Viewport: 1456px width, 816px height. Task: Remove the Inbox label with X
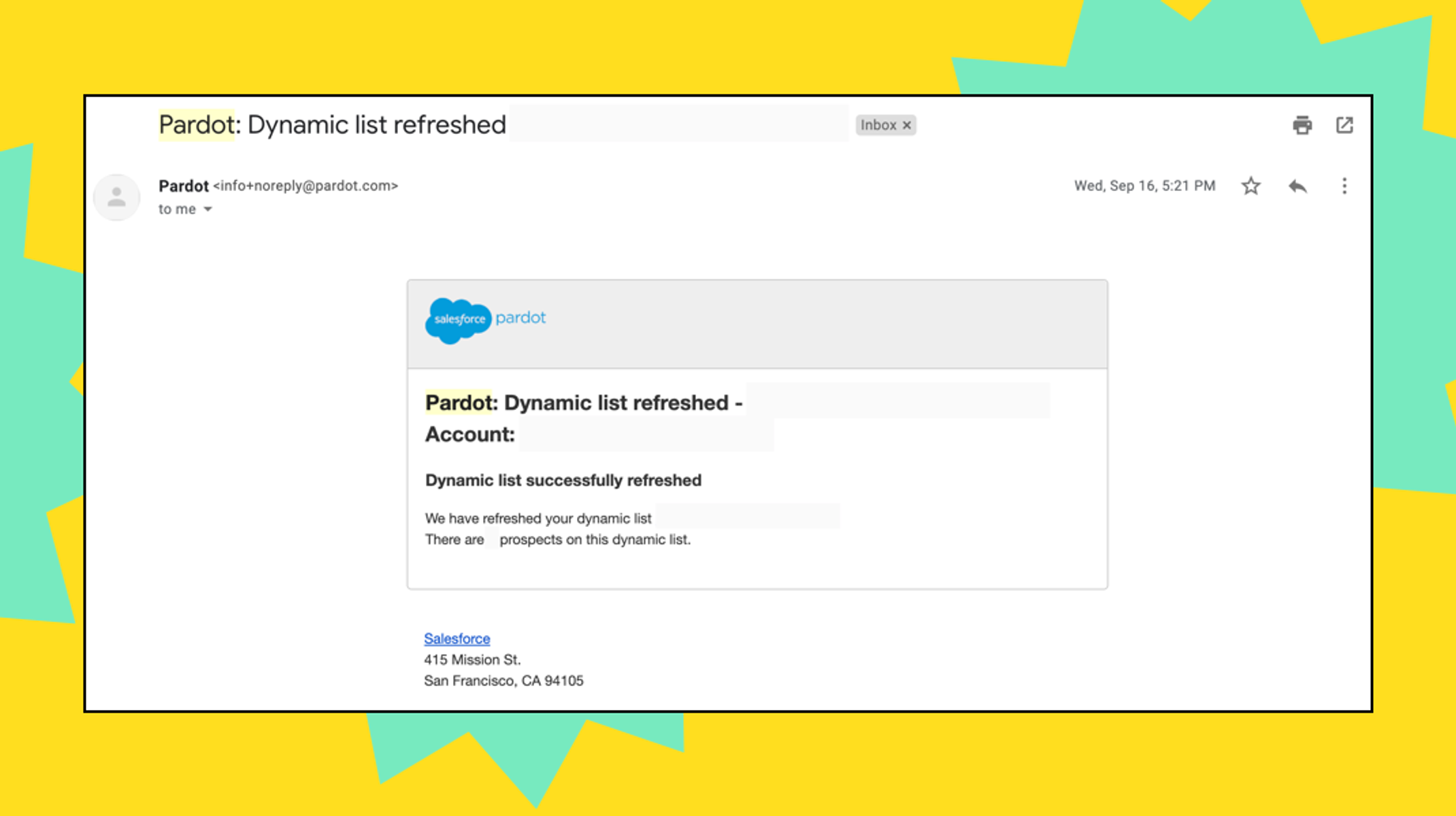(x=907, y=125)
